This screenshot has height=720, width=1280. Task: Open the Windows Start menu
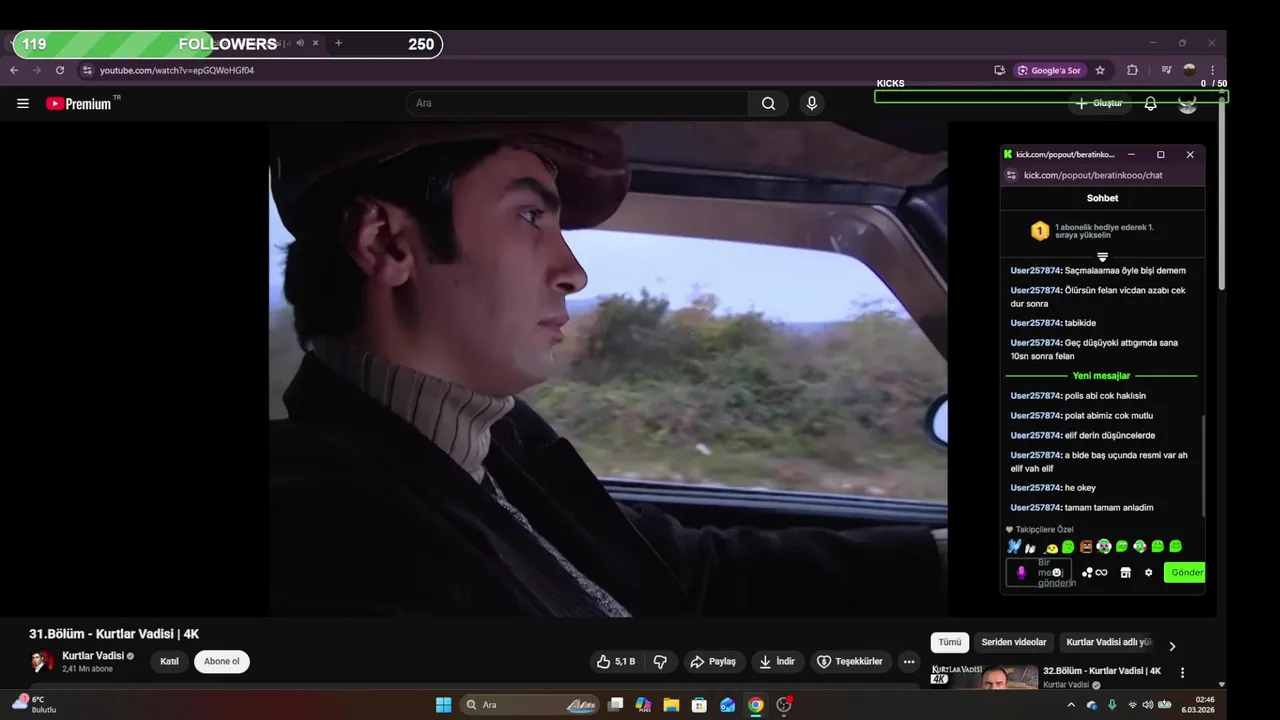[x=443, y=705]
